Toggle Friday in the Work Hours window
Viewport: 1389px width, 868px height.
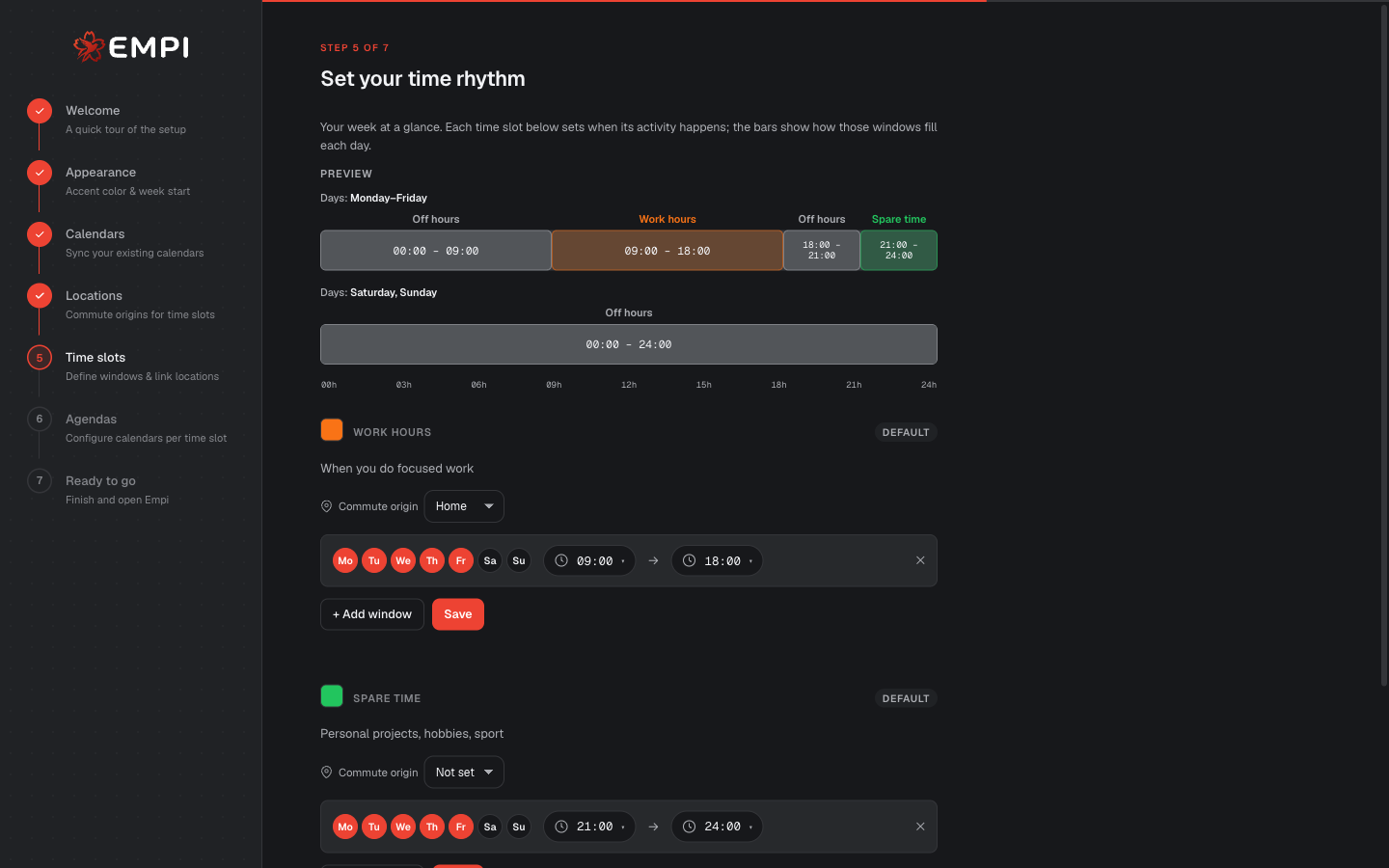click(461, 560)
